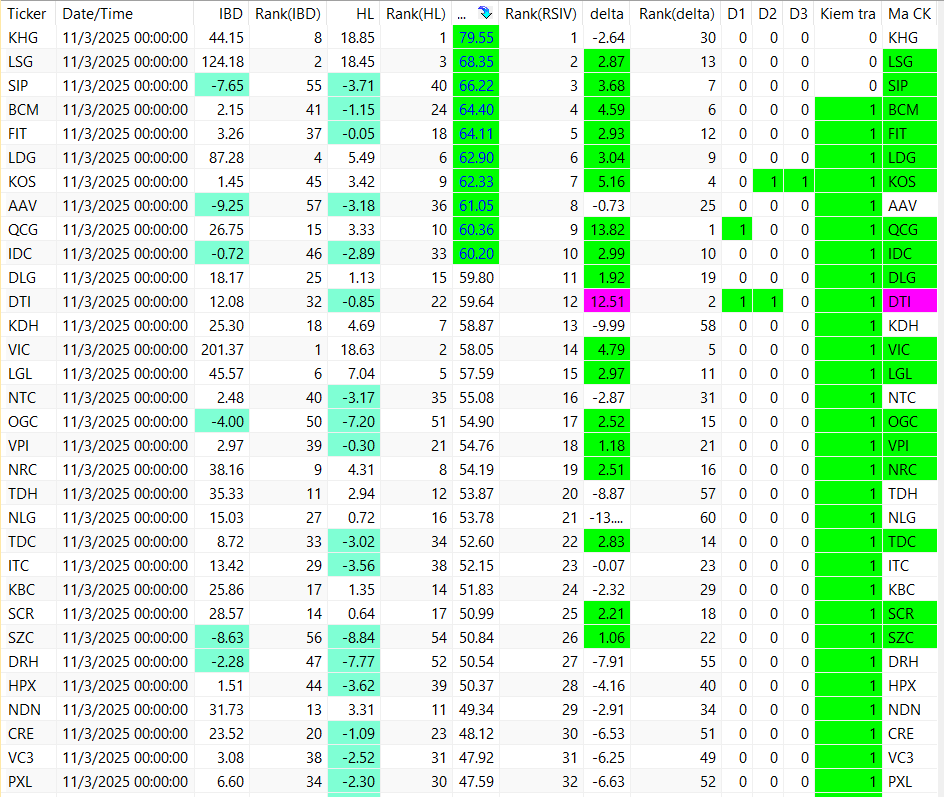Click IBD value 124.18 for LSG
Viewport: 944px width, 797px height.
coord(222,62)
